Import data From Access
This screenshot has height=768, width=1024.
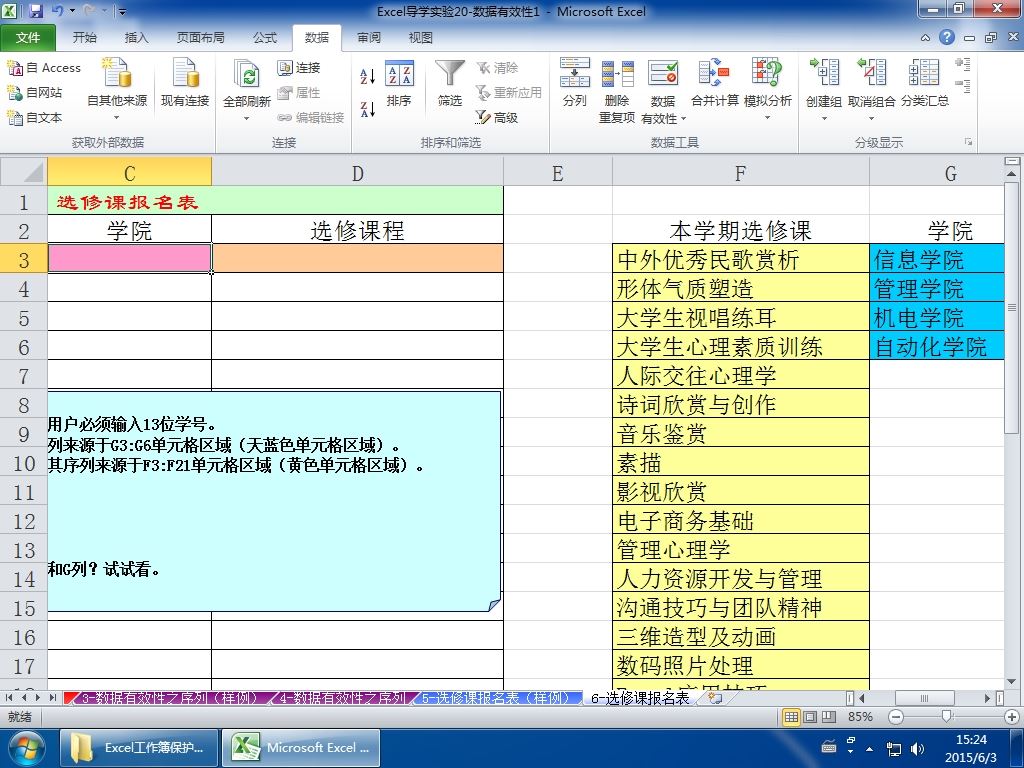tap(43, 67)
